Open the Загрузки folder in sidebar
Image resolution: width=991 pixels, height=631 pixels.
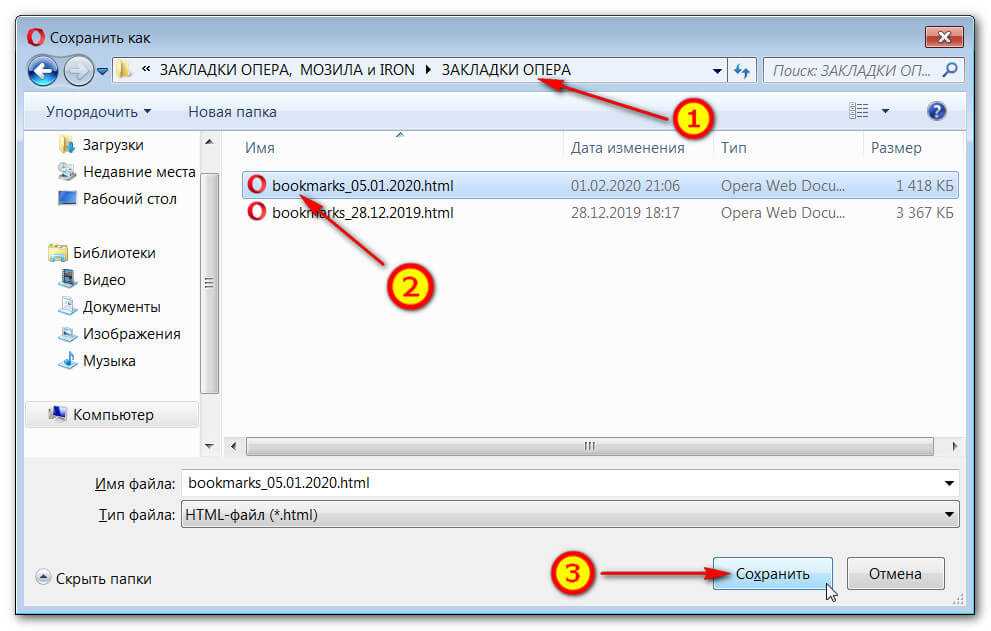coord(112,145)
